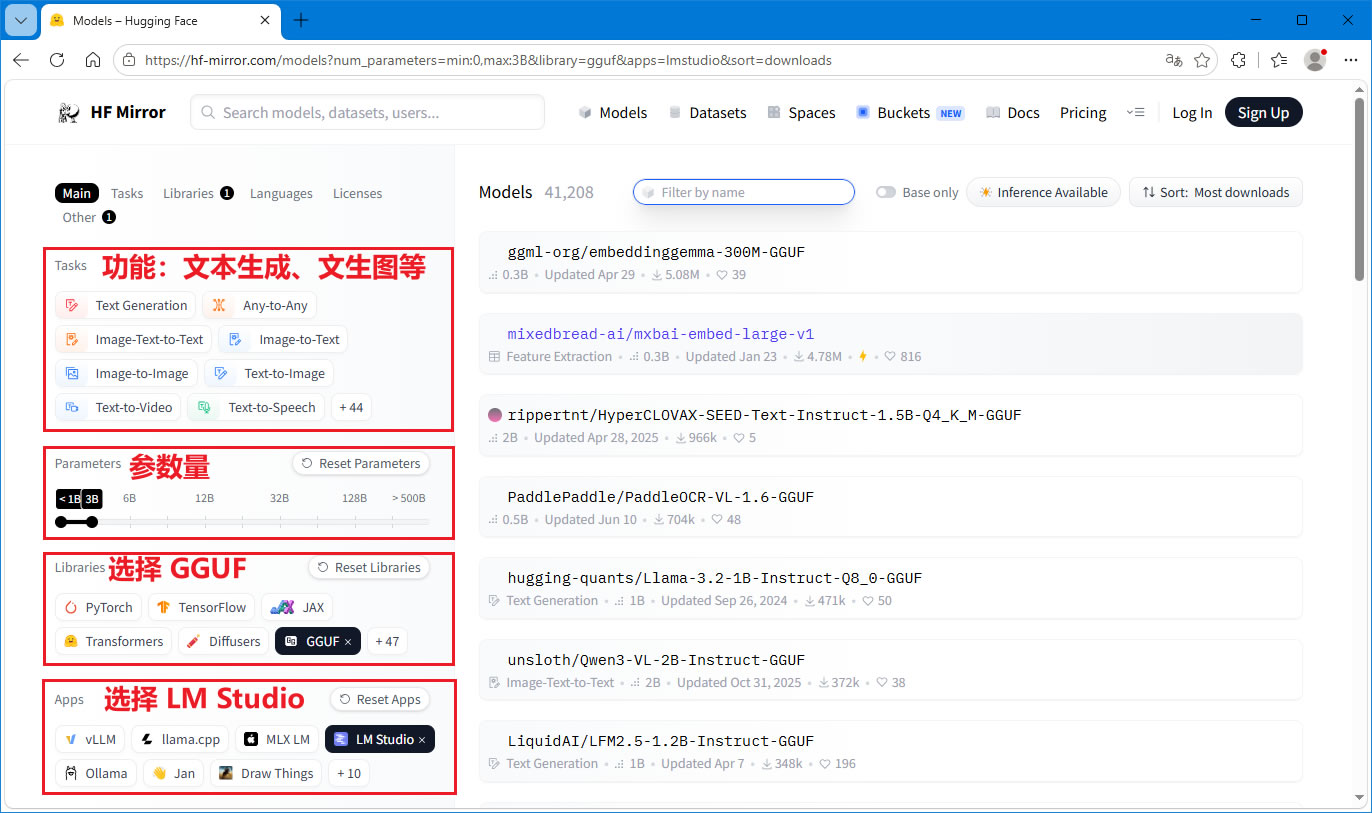Open Spaces in the top navigation
This screenshot has height=813, width=1372.
tap(801, 113)
